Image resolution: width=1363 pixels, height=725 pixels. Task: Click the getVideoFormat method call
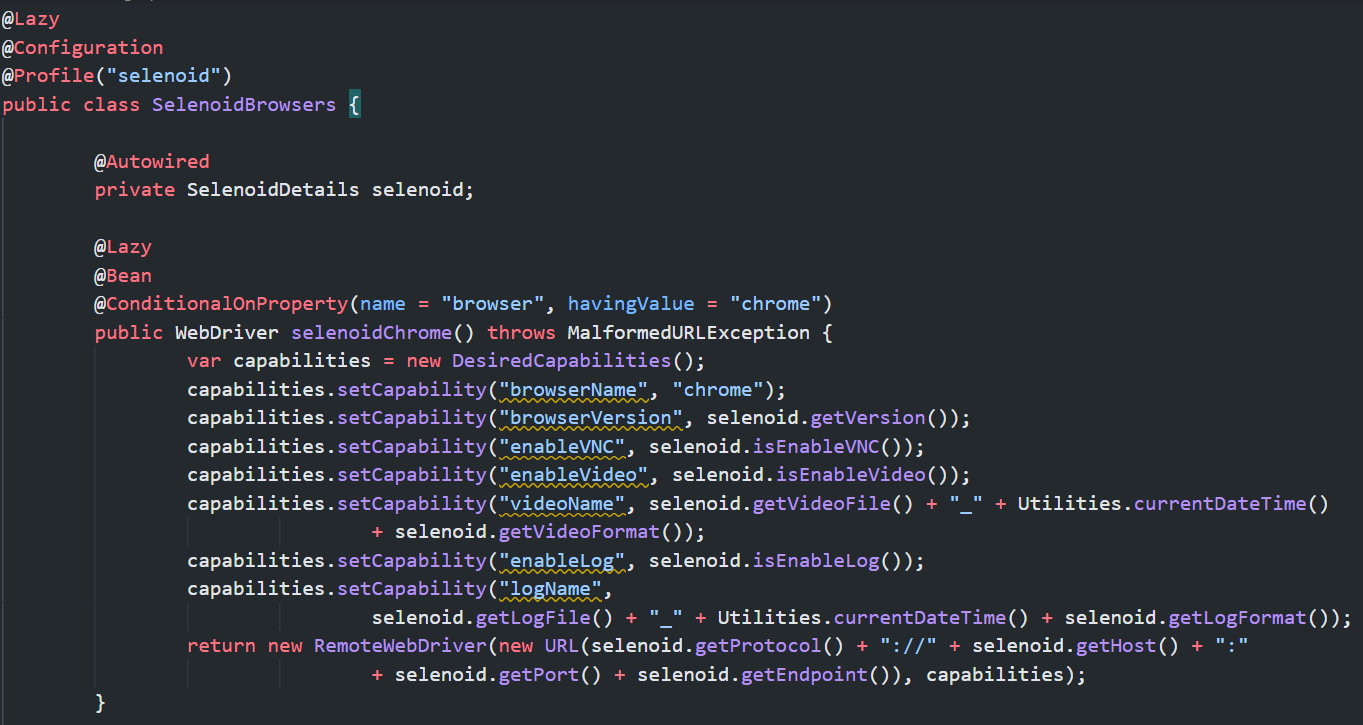click(x=580, y=532)
